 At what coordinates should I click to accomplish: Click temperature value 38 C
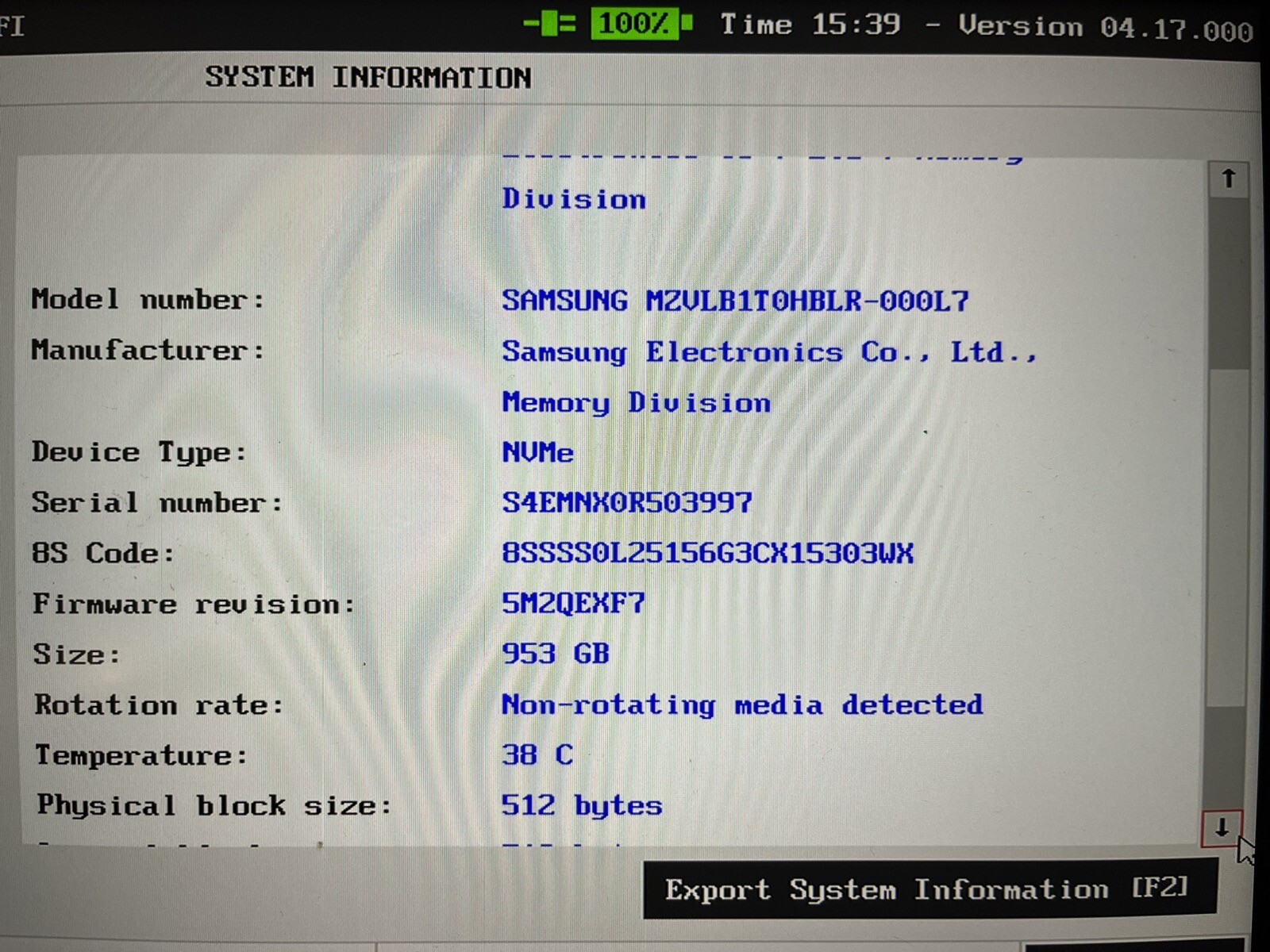(x=537, y=754)
